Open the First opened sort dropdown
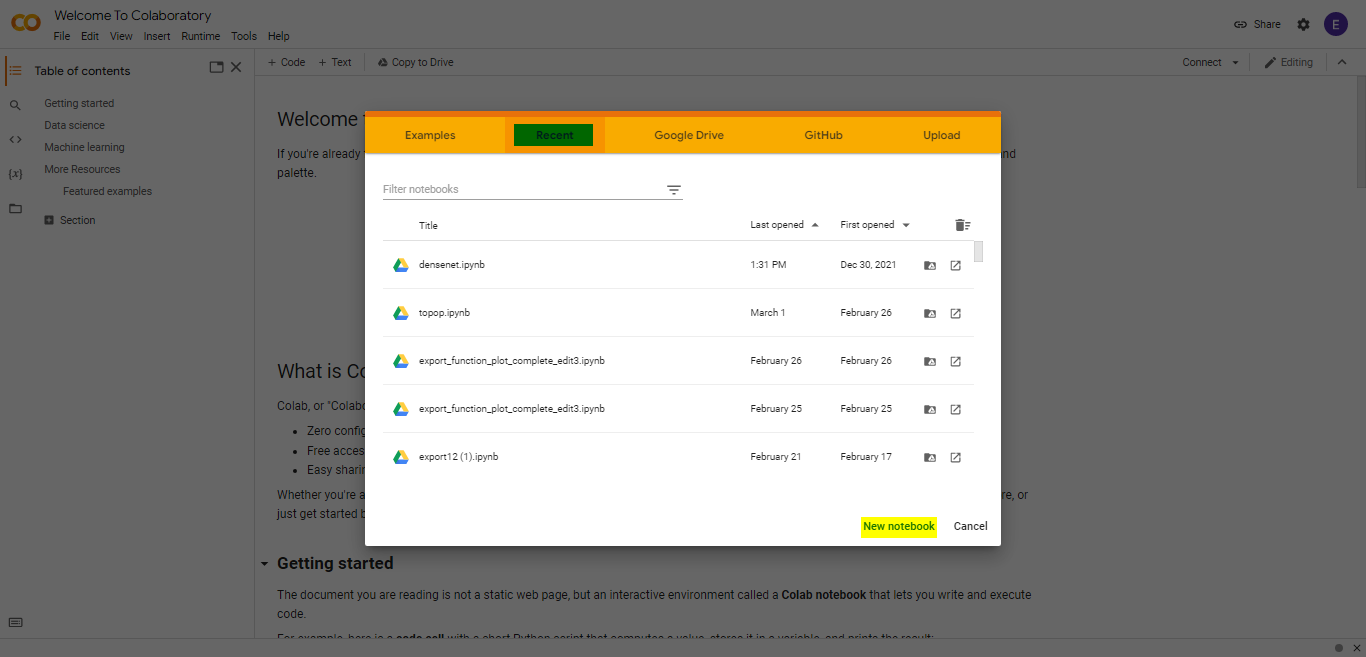 pos(907,224)
